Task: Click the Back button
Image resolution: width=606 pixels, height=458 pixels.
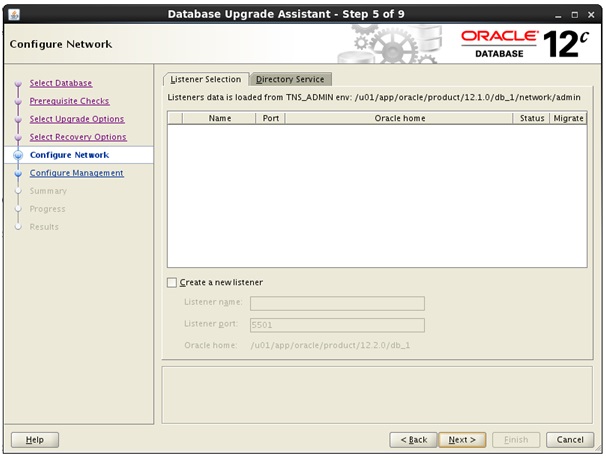Action: [414, 440]
